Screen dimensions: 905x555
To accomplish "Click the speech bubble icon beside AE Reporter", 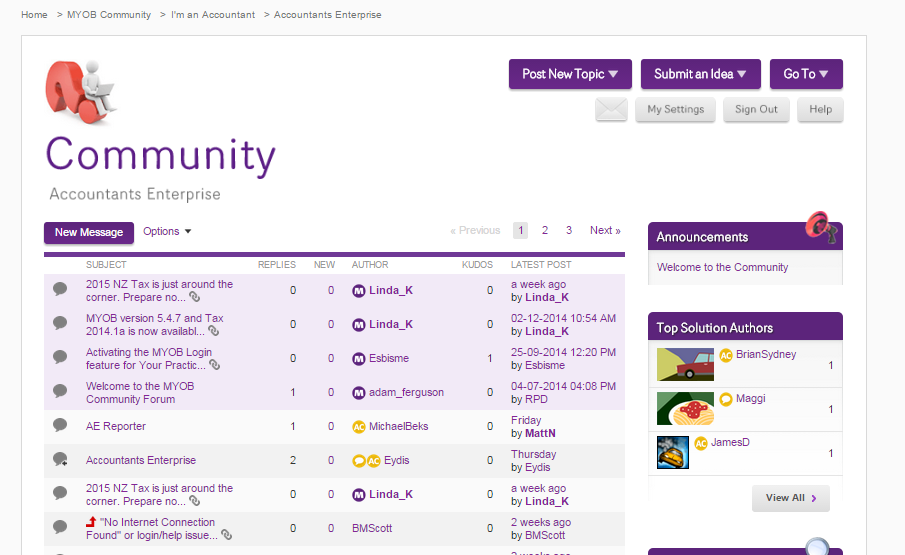I will [x=60, y=426].
